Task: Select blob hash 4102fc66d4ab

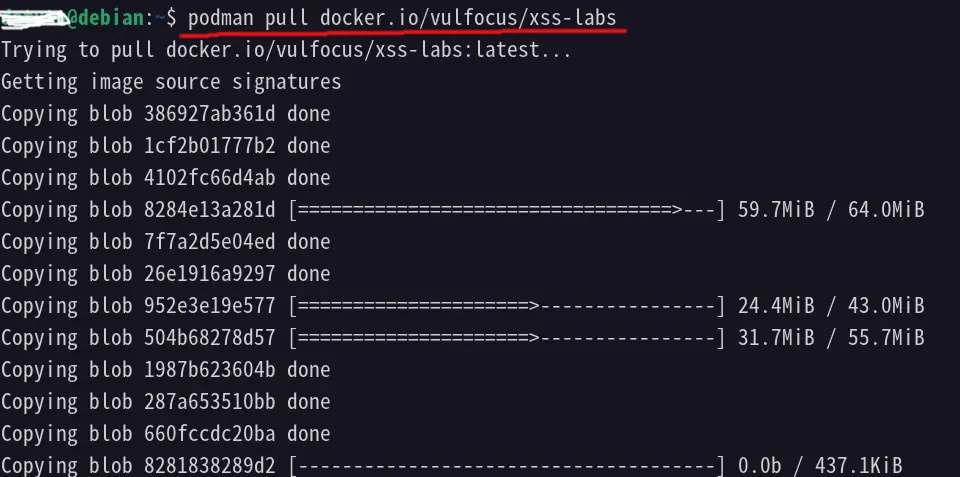Action: pyautogui.click(x=209, y=178)
